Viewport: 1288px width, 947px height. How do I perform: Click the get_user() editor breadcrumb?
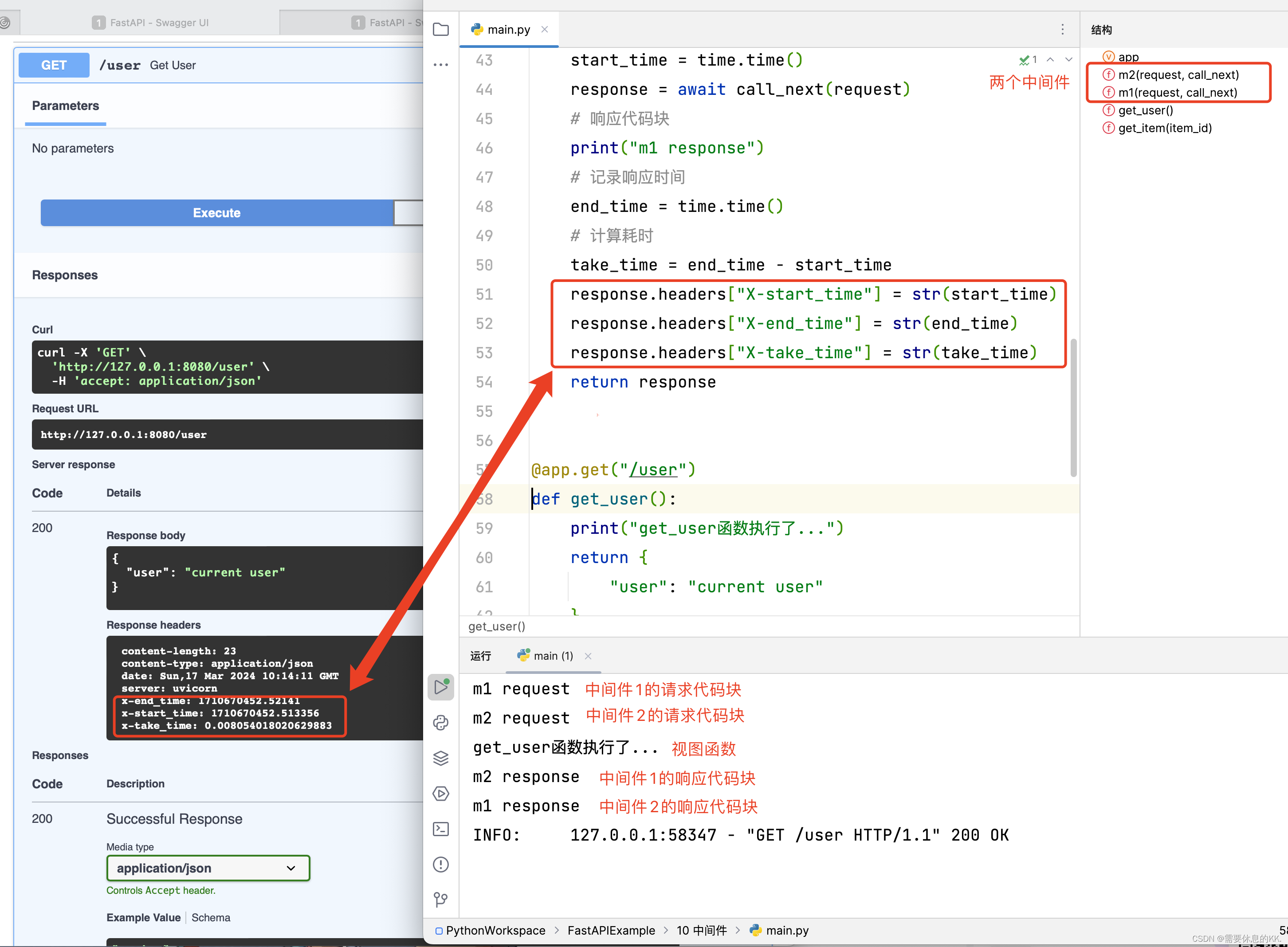[497, 626]
